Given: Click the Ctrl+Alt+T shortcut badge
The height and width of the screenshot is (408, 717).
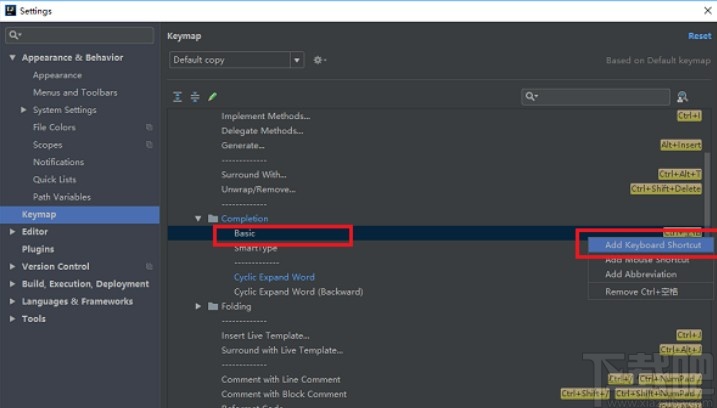Looking at the screenshot, I should click(680, 174).
